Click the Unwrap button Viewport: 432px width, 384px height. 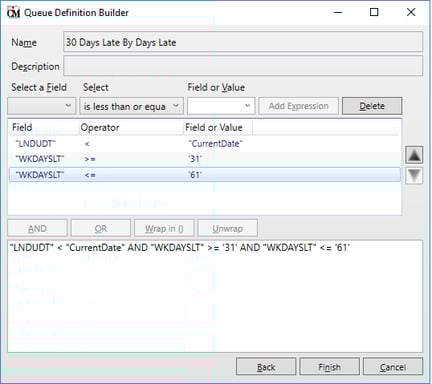pyautogui.click(x=228, y=229)
